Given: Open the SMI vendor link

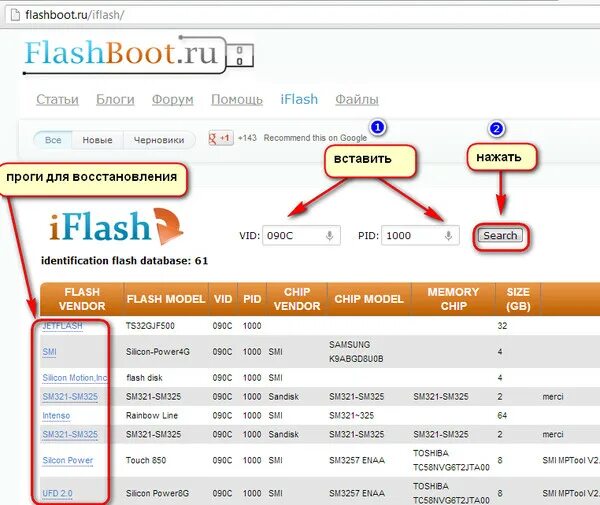Looking at the screenshot, I should 49,352.
